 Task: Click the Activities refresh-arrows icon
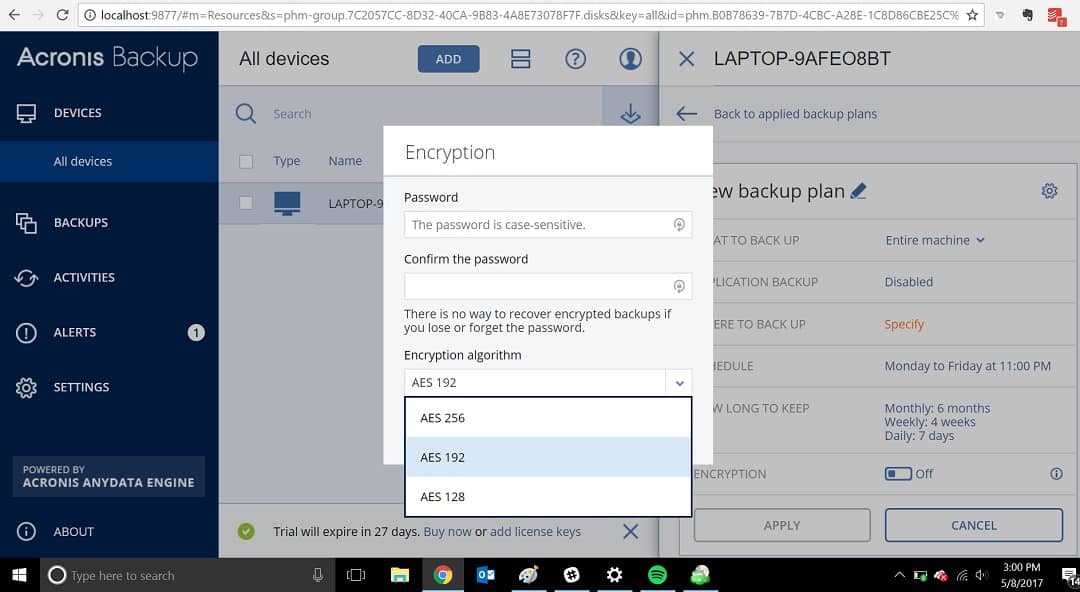[26, 278]
